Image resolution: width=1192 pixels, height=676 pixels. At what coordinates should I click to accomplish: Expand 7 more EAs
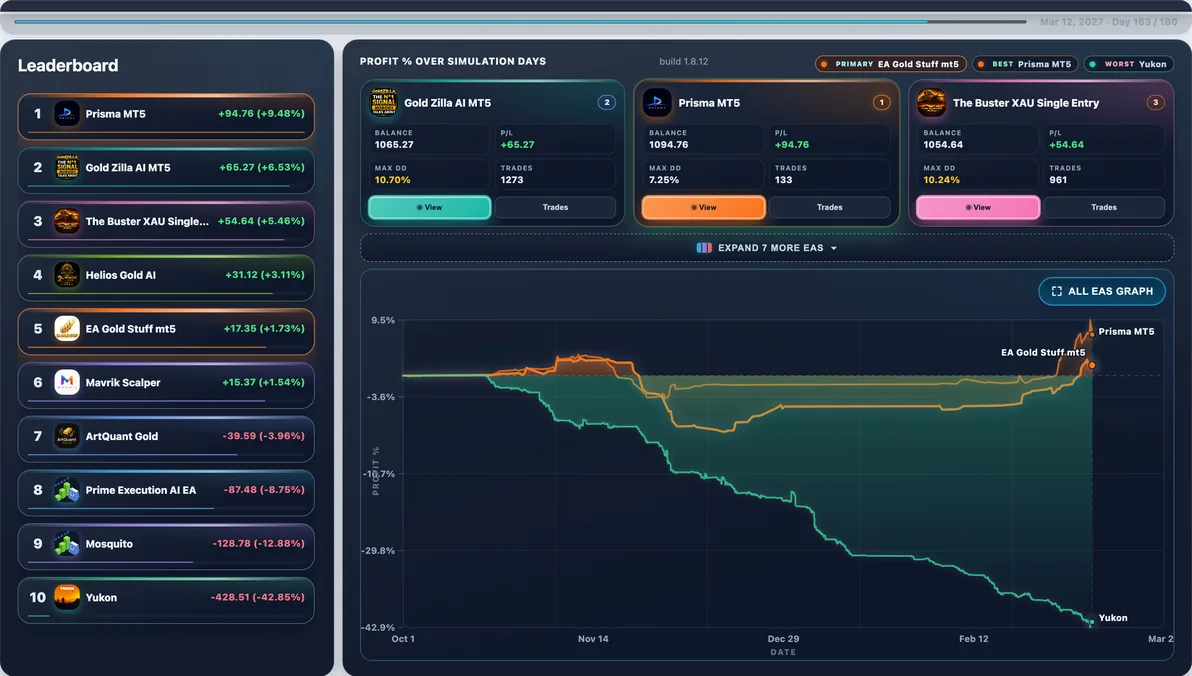pos(767,248)
